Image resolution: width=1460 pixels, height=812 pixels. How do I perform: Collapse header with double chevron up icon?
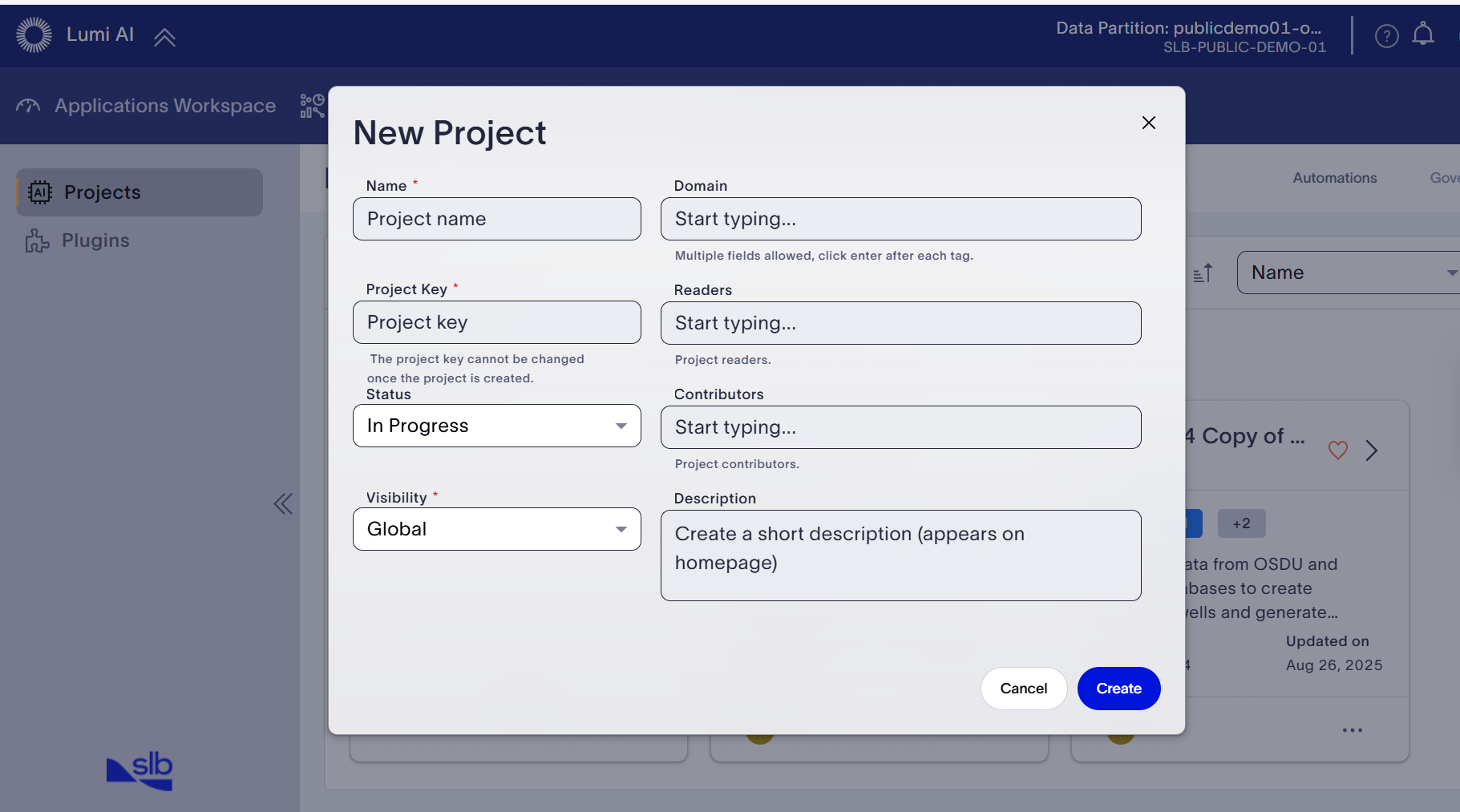pos(164,37)
